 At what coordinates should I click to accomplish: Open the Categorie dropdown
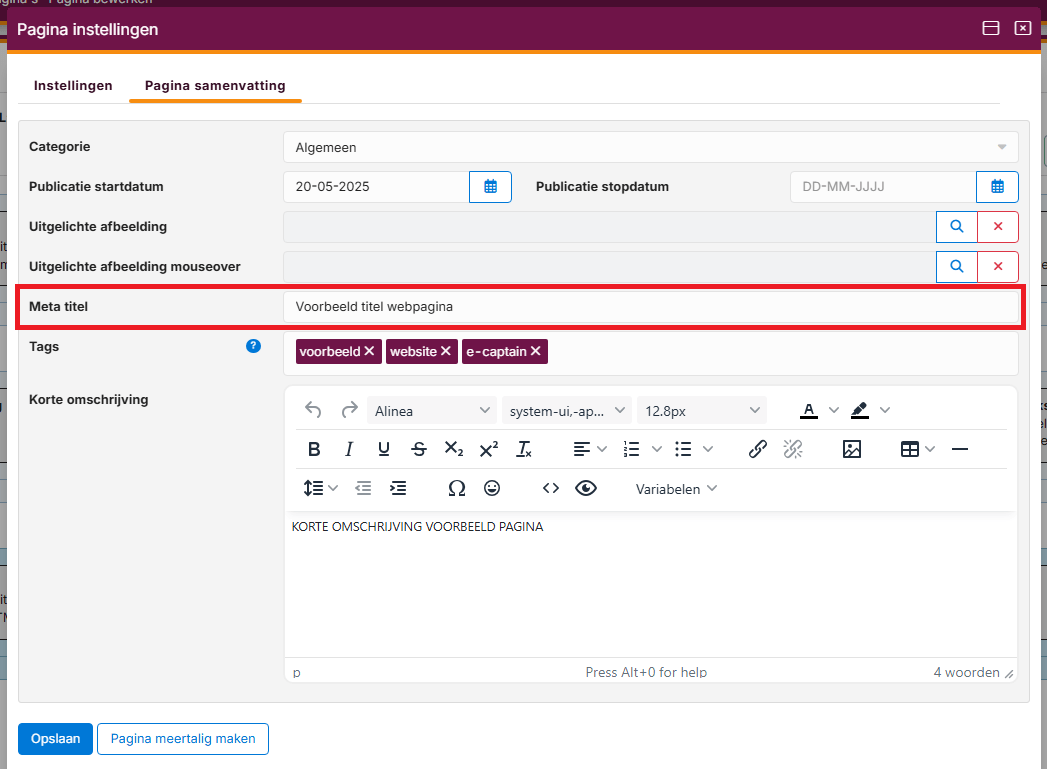click(650, 147)
